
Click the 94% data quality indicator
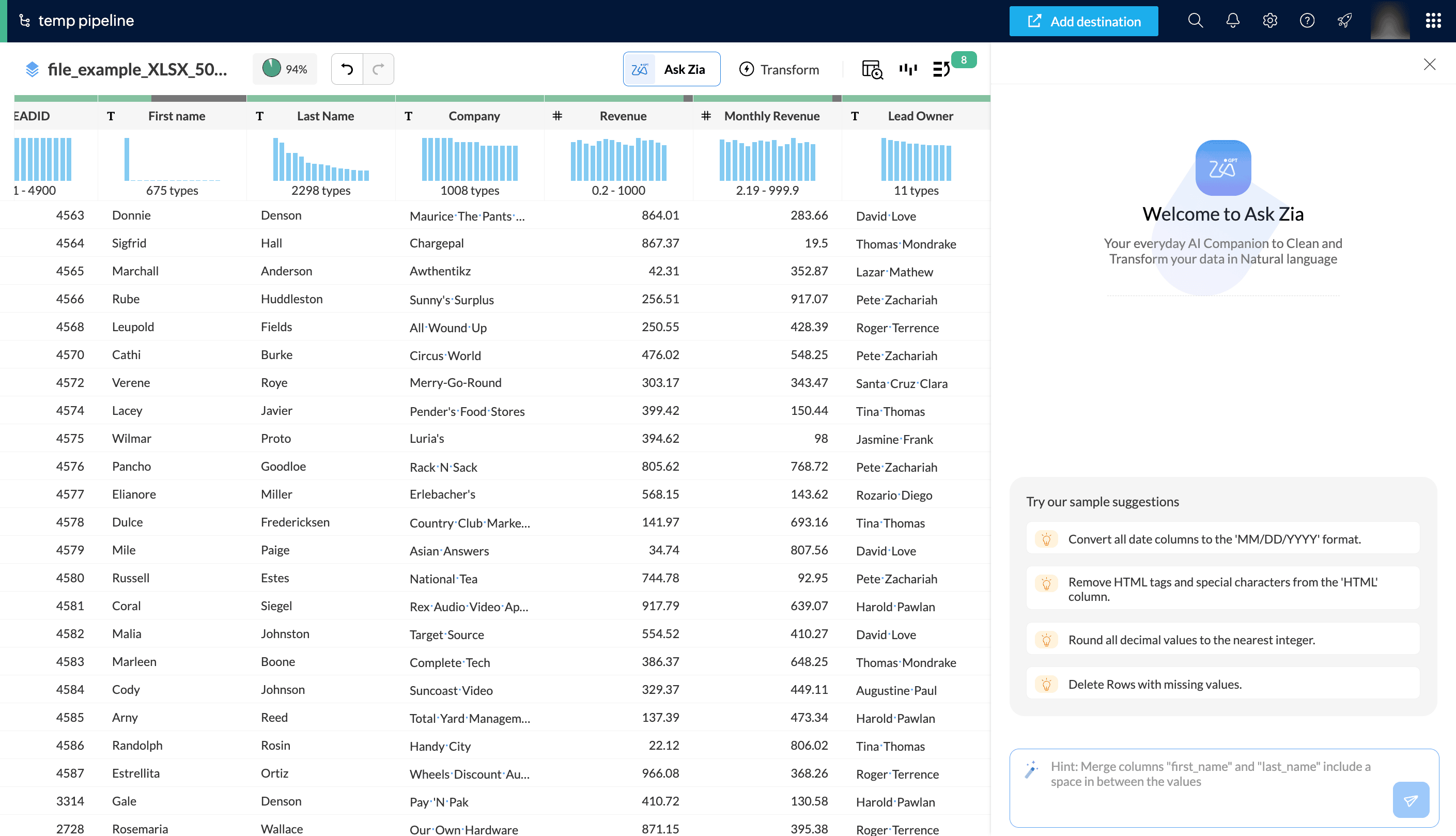pos(285,69)
